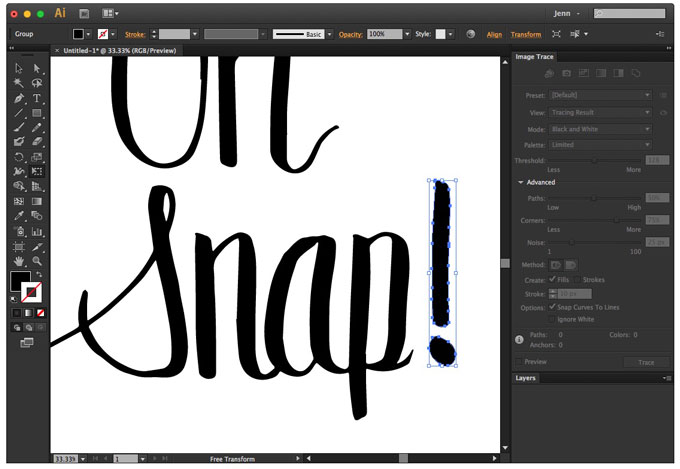Select the Direct Selection tool

point(37,68)
